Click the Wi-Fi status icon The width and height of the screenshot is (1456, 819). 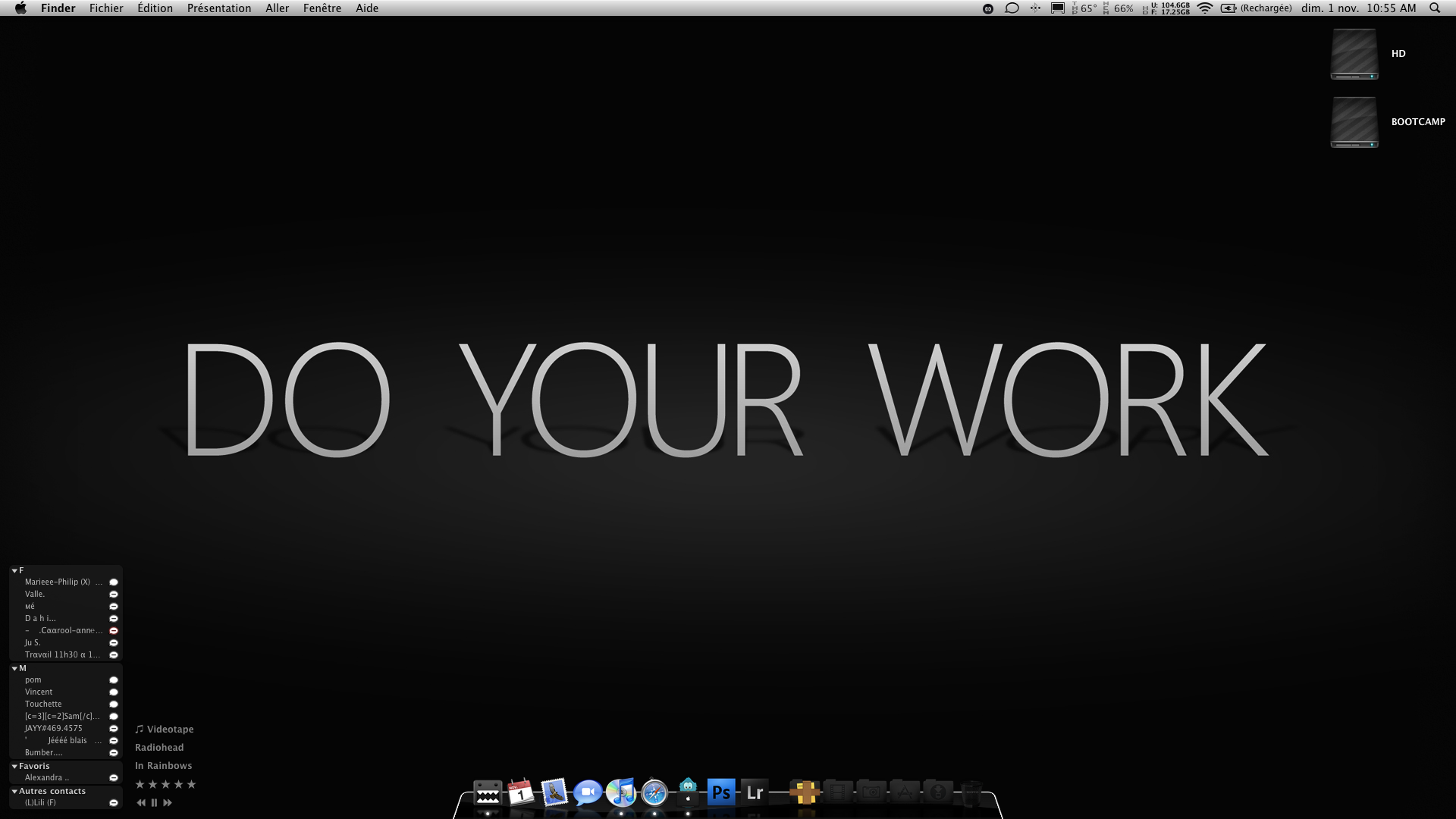[1205, 8]
